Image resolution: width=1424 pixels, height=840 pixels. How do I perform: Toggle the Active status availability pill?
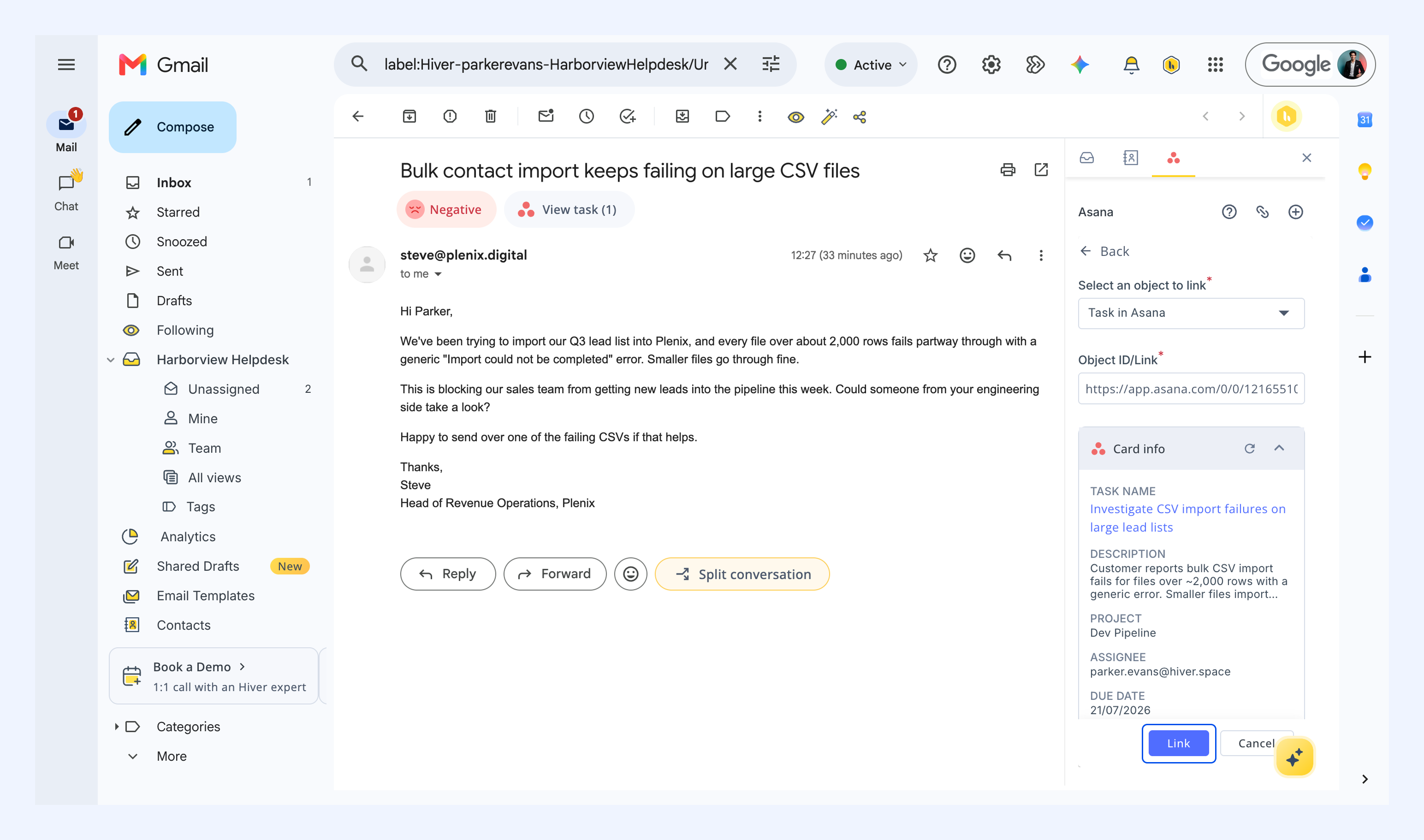coord(871,65)
